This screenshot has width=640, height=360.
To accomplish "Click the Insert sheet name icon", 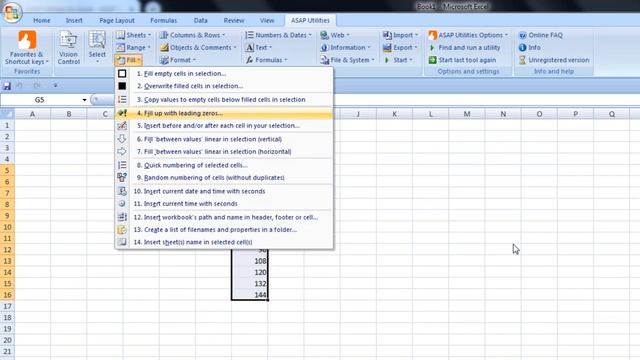I will [122, 242].
